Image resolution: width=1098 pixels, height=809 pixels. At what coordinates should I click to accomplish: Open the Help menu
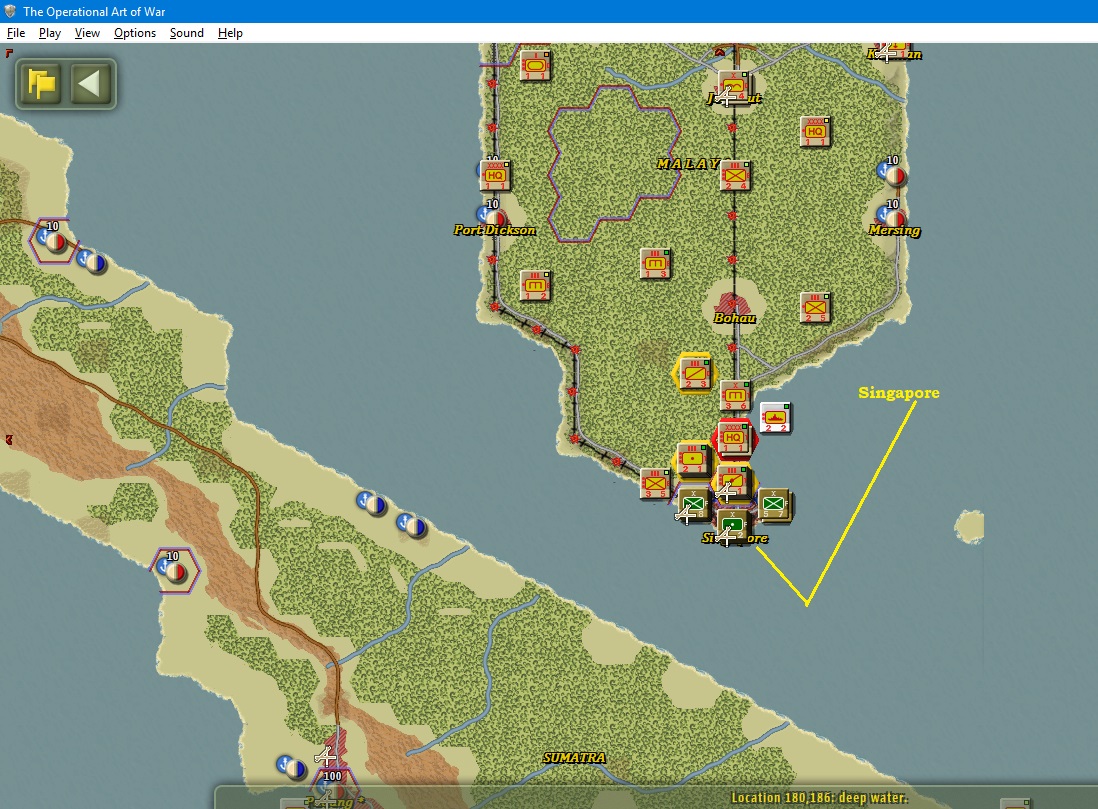click(230, 33)
